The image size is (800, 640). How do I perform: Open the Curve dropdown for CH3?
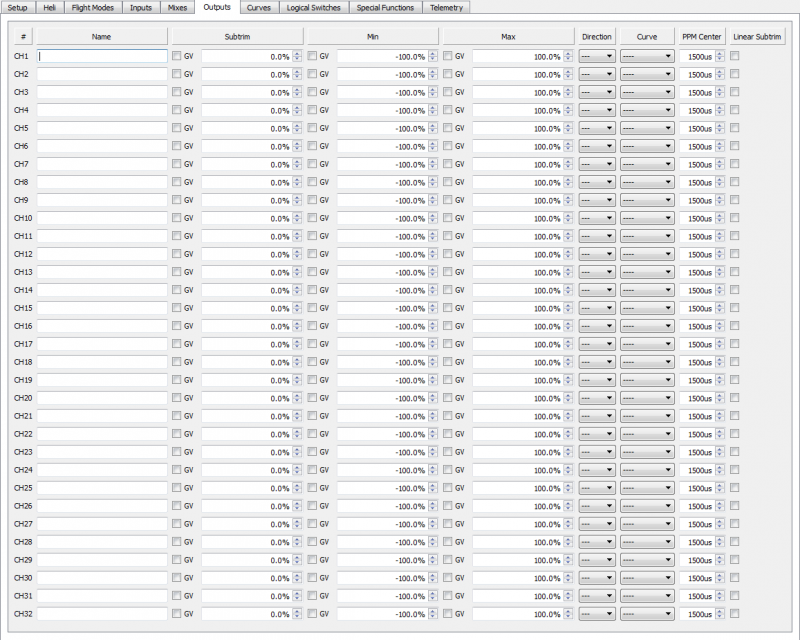click(647, 93)
